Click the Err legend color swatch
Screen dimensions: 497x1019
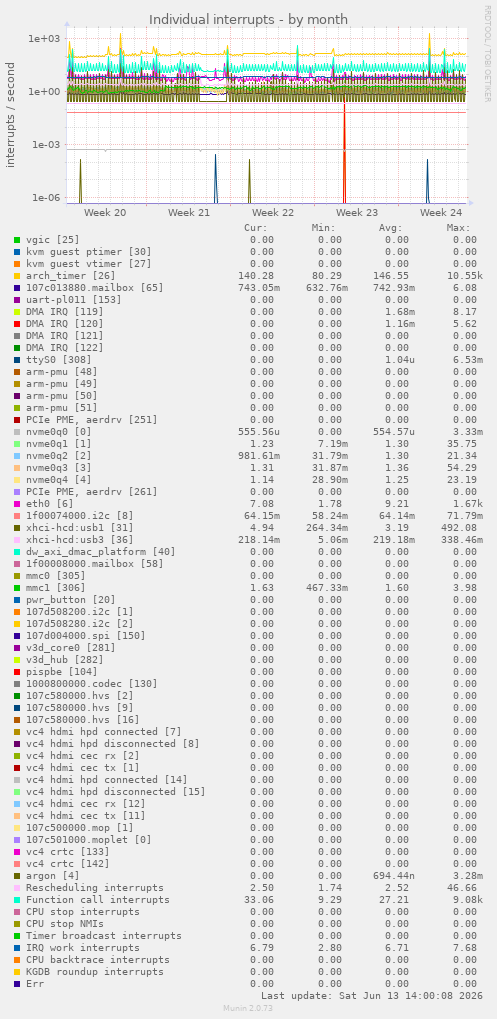(x=17, y=984)
